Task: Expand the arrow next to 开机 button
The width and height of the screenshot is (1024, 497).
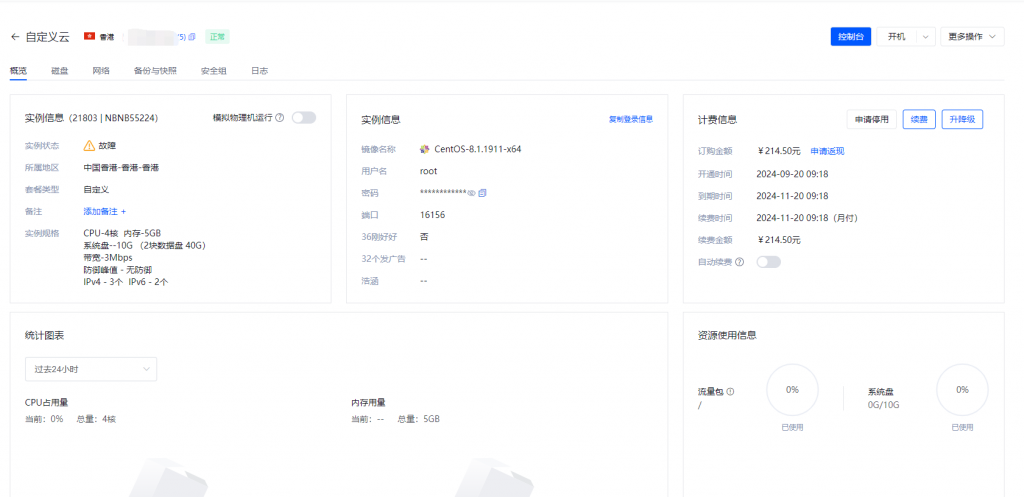Action: tap(925, 37)
